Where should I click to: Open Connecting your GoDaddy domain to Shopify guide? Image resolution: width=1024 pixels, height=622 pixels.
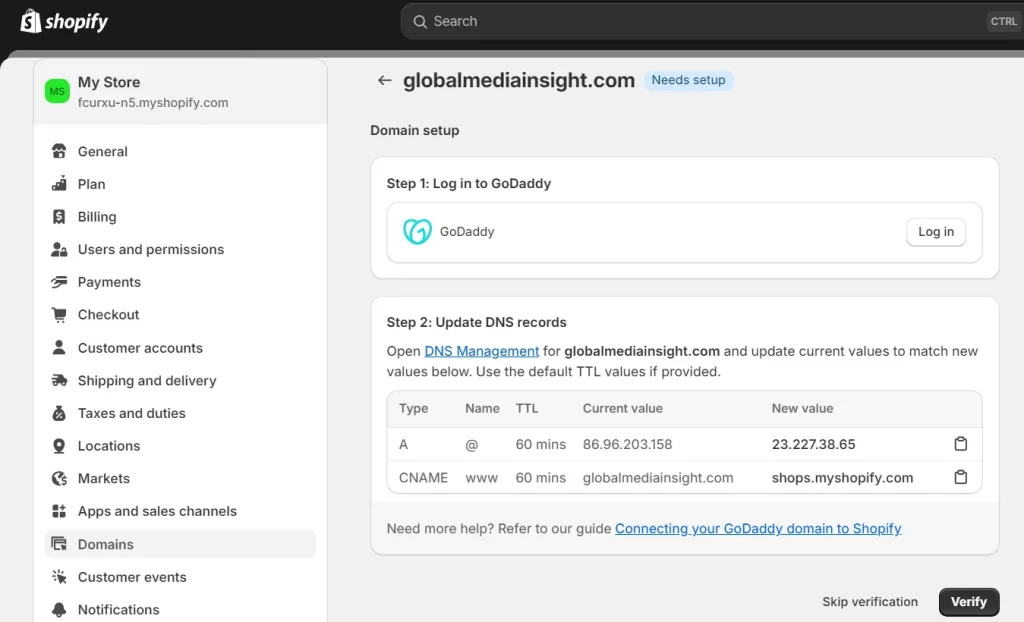tap(757, 528)
